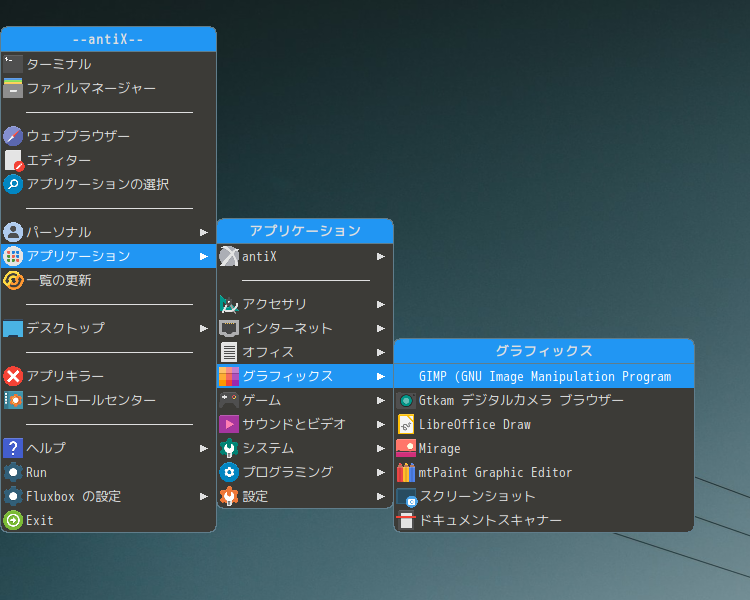Click the 一覧の更新 refresh icon
The height and width of the screenshot is (600, 750).
pyautogui.click(x=13, y=280)
